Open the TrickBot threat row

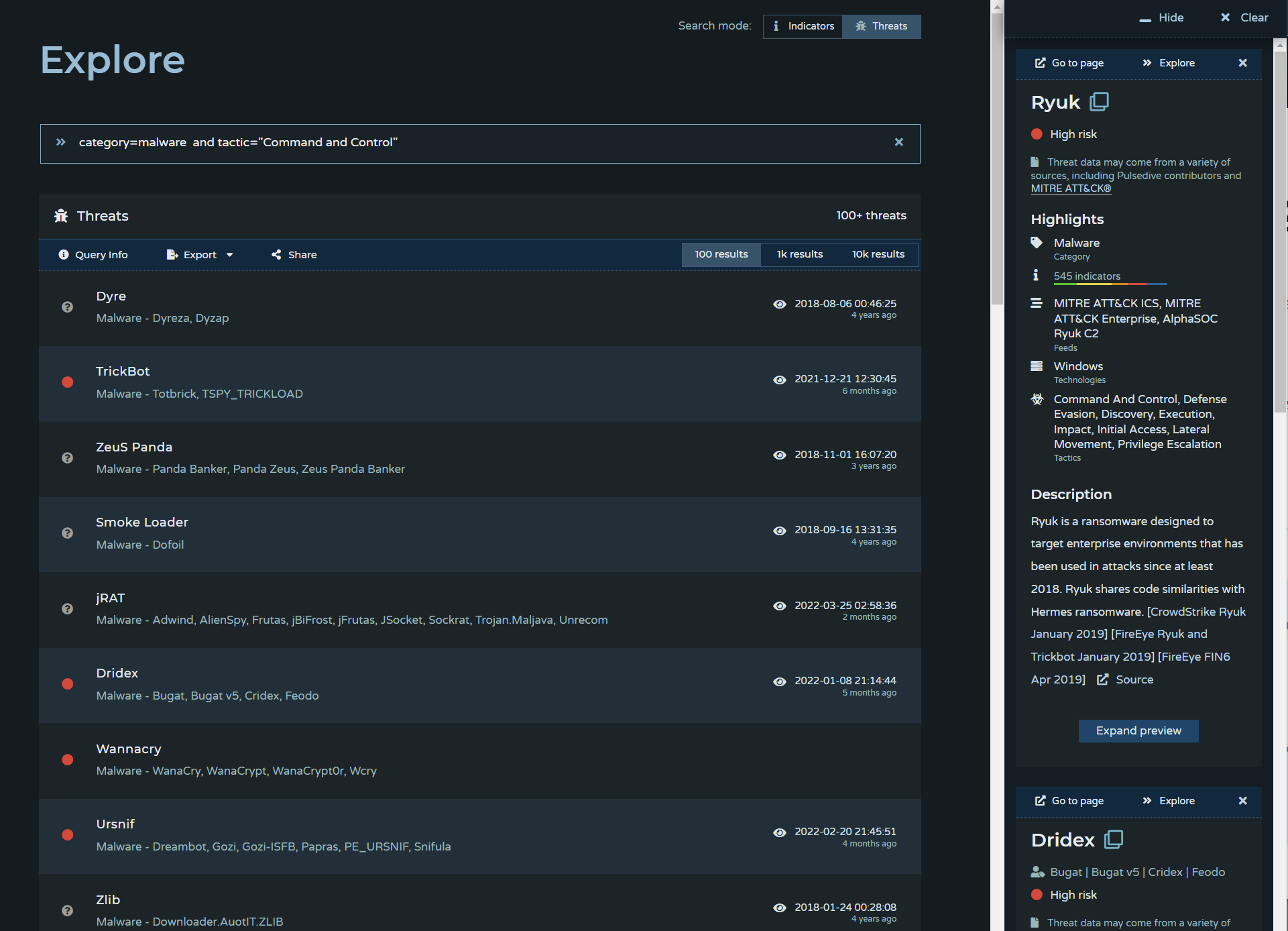click(480, 383)
